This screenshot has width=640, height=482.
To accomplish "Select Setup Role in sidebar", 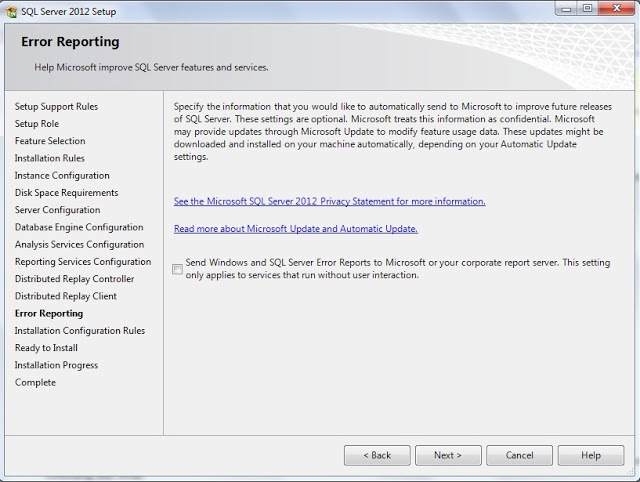I will (37, 124).
